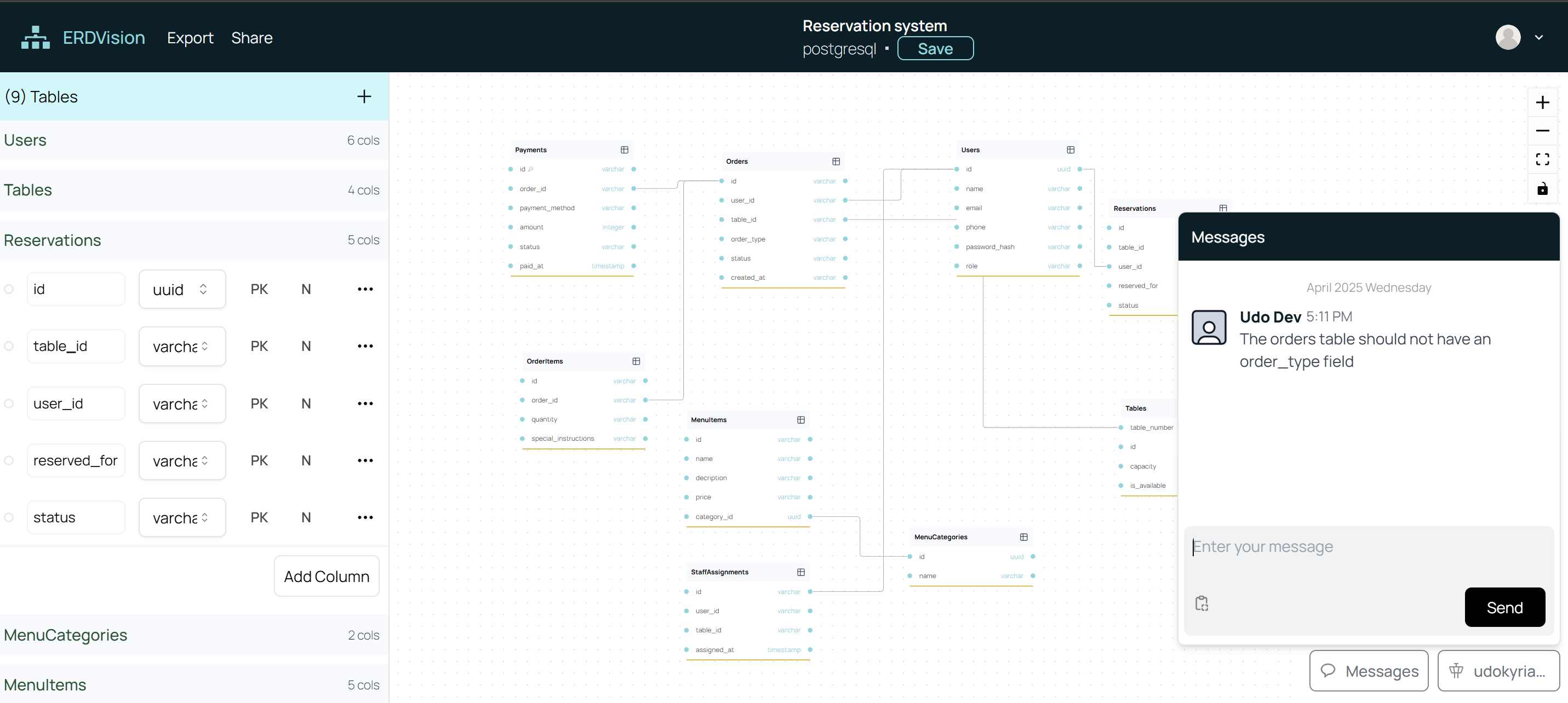Select the user_id column radio button
Screen dimensions: 1568x703
9,404
